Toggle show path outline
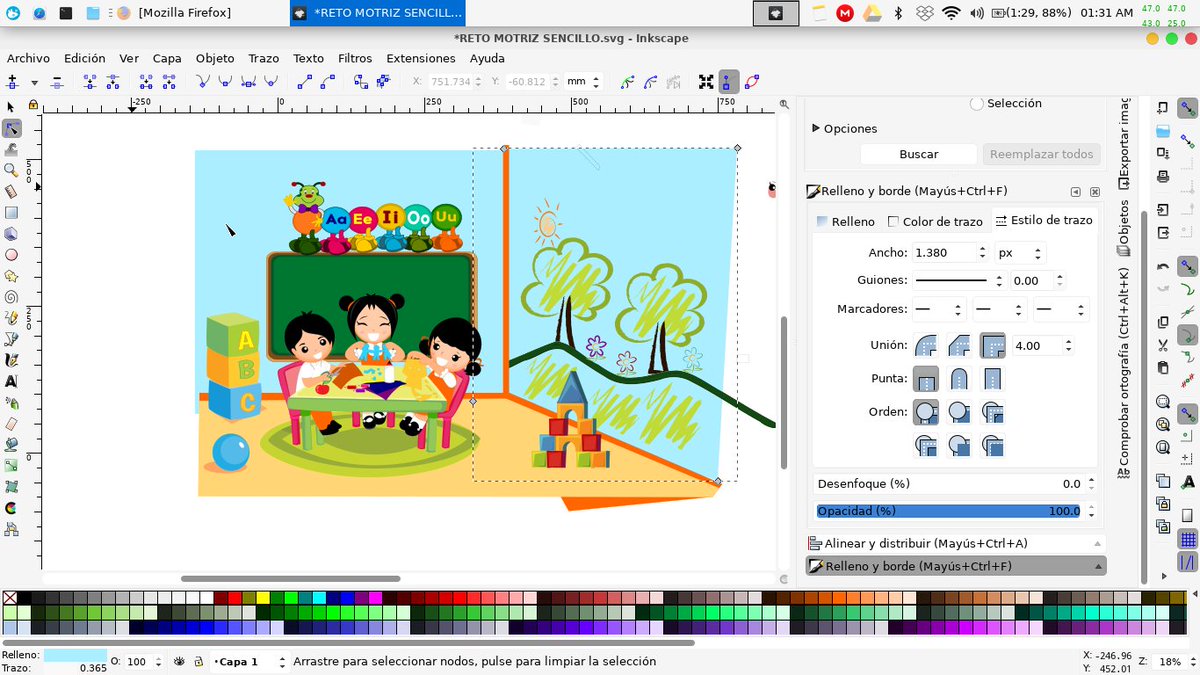This screenshot has height=675, width=1200. [x=750, y=82]
